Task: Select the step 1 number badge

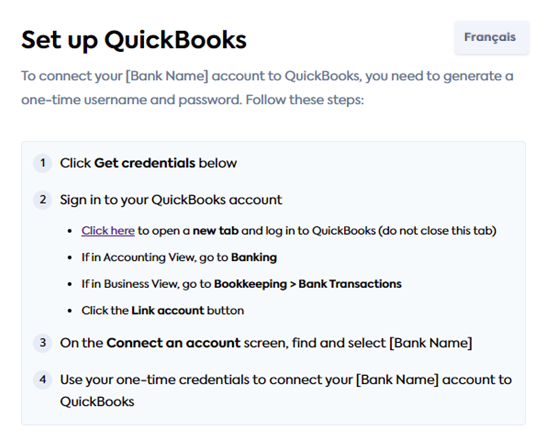Action: coord(43,163)
